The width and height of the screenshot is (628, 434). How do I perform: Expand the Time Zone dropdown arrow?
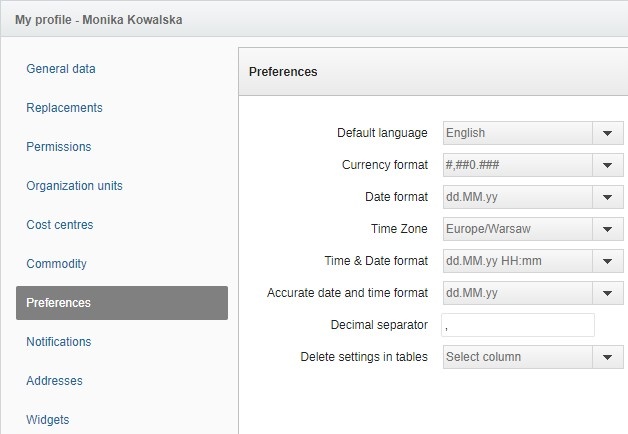coord(607,229)
